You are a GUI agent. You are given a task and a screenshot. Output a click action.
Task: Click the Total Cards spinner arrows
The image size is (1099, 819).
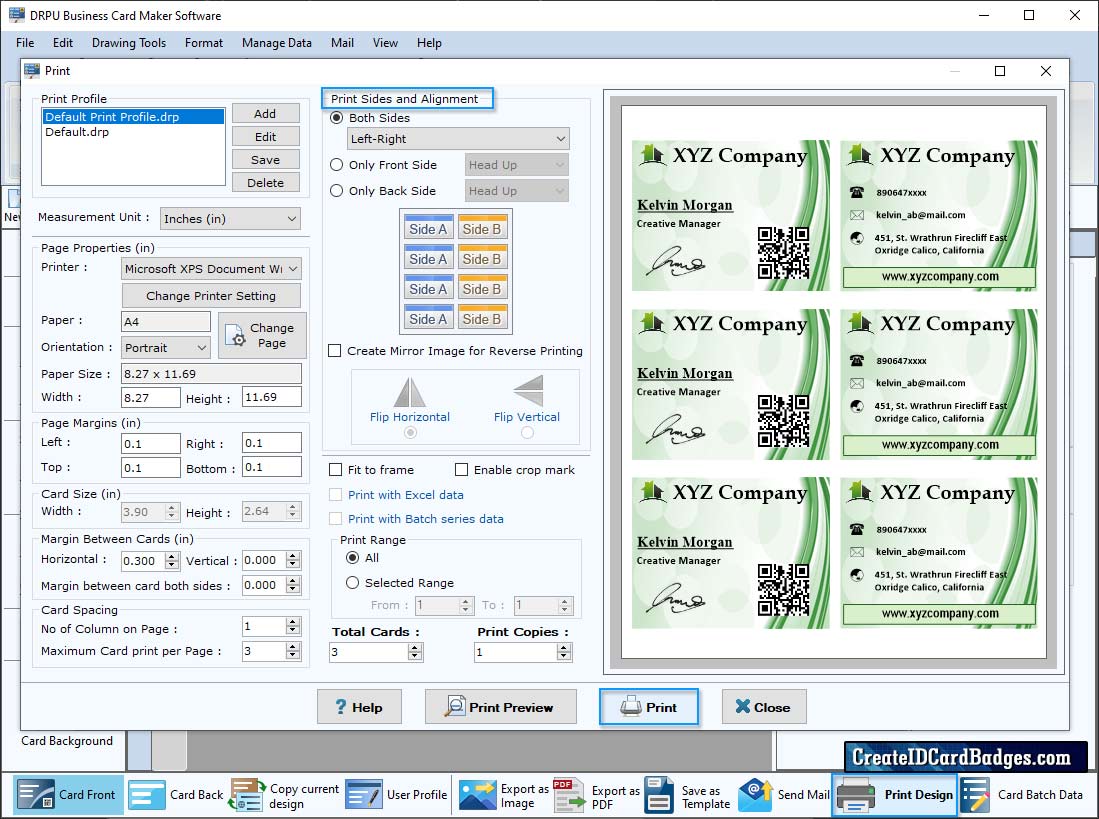coord(415,652)
